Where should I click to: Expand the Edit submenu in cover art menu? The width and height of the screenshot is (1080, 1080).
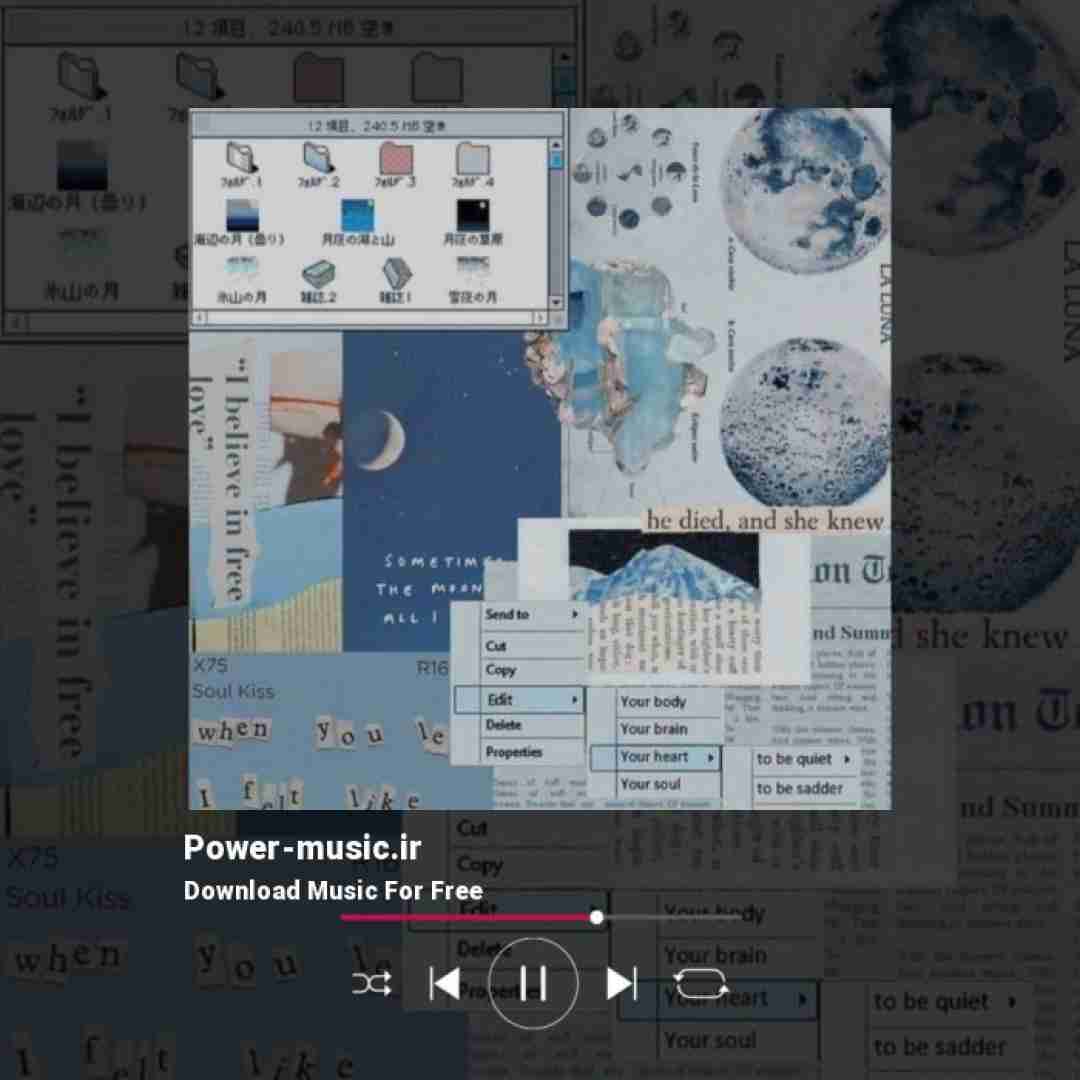[x=519, y=700]
